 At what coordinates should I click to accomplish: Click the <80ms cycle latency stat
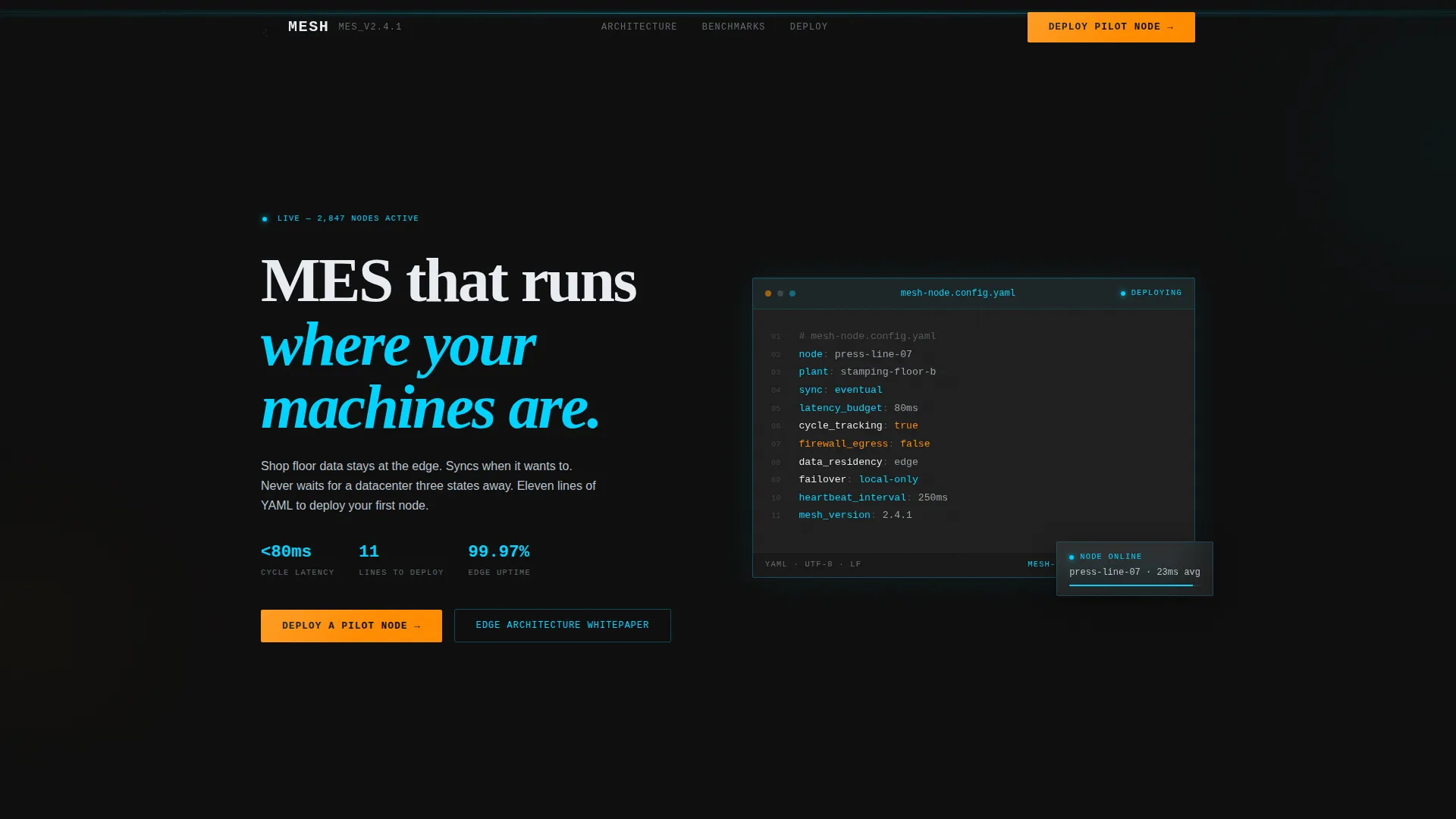coord(297,560)
